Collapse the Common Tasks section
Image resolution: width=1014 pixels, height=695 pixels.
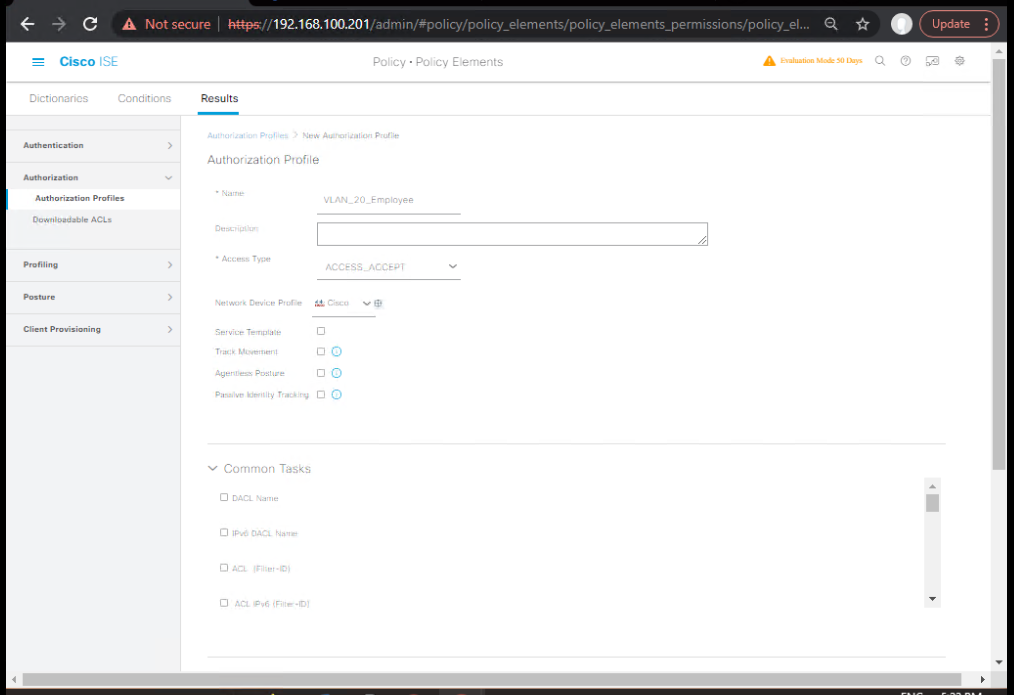pyautogui.click(x=213, y=468)
